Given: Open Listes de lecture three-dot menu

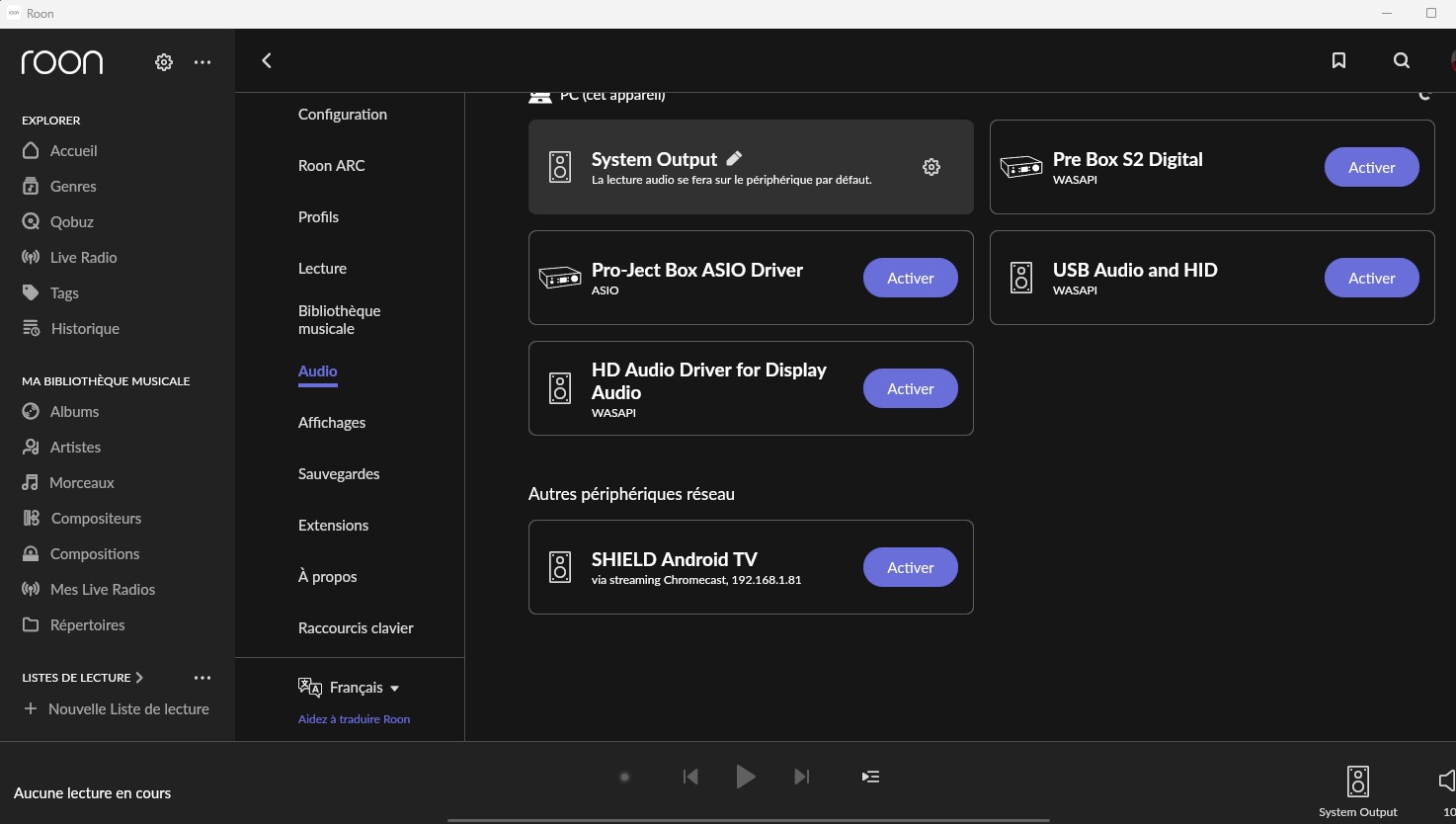Looking at the screenshot, I should point(202,678).
